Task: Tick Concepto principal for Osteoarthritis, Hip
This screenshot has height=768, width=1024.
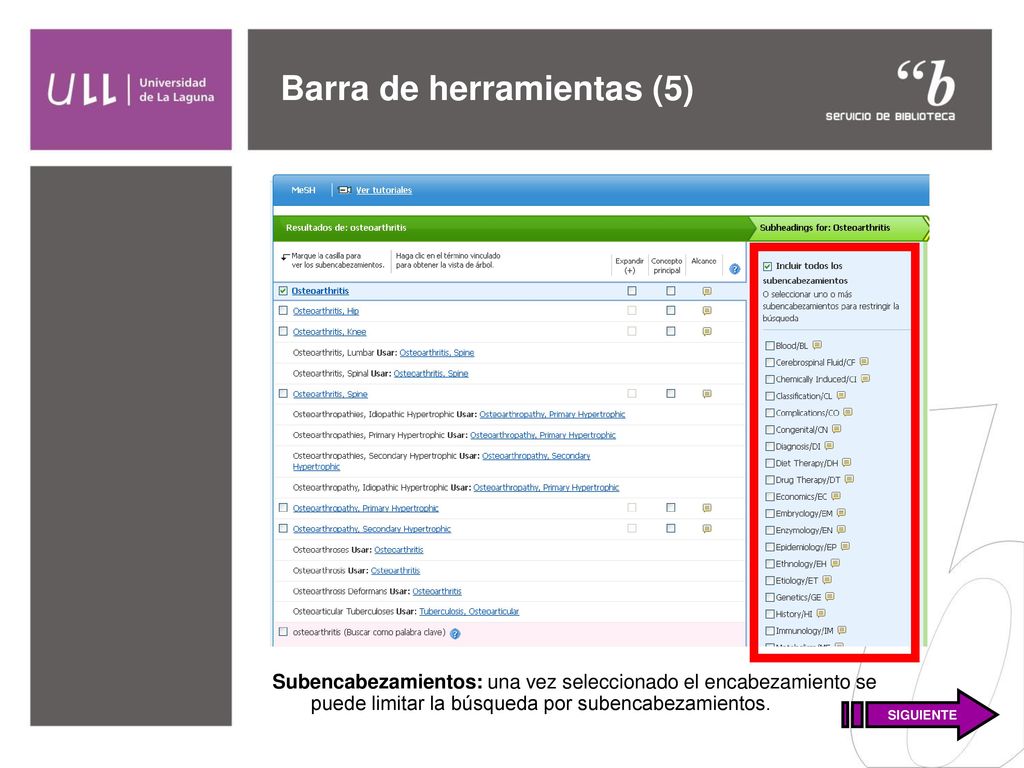Action: pyautogui.click(x=671, y=311)
